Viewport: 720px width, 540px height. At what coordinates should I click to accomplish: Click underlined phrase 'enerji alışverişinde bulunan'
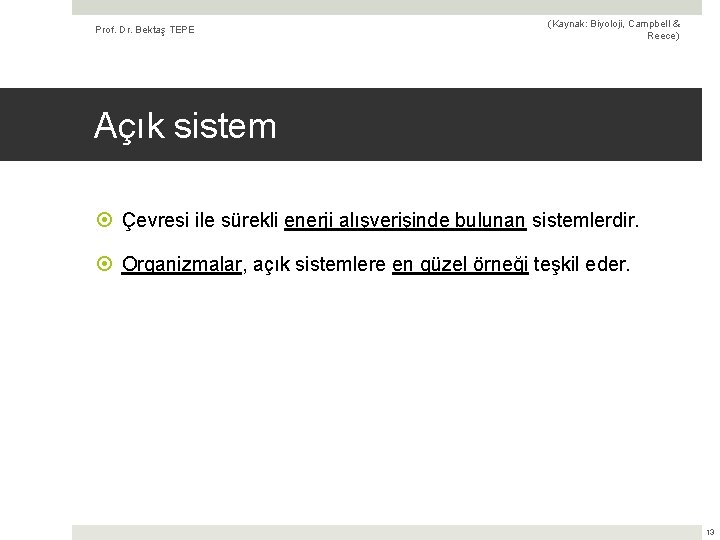405,220
